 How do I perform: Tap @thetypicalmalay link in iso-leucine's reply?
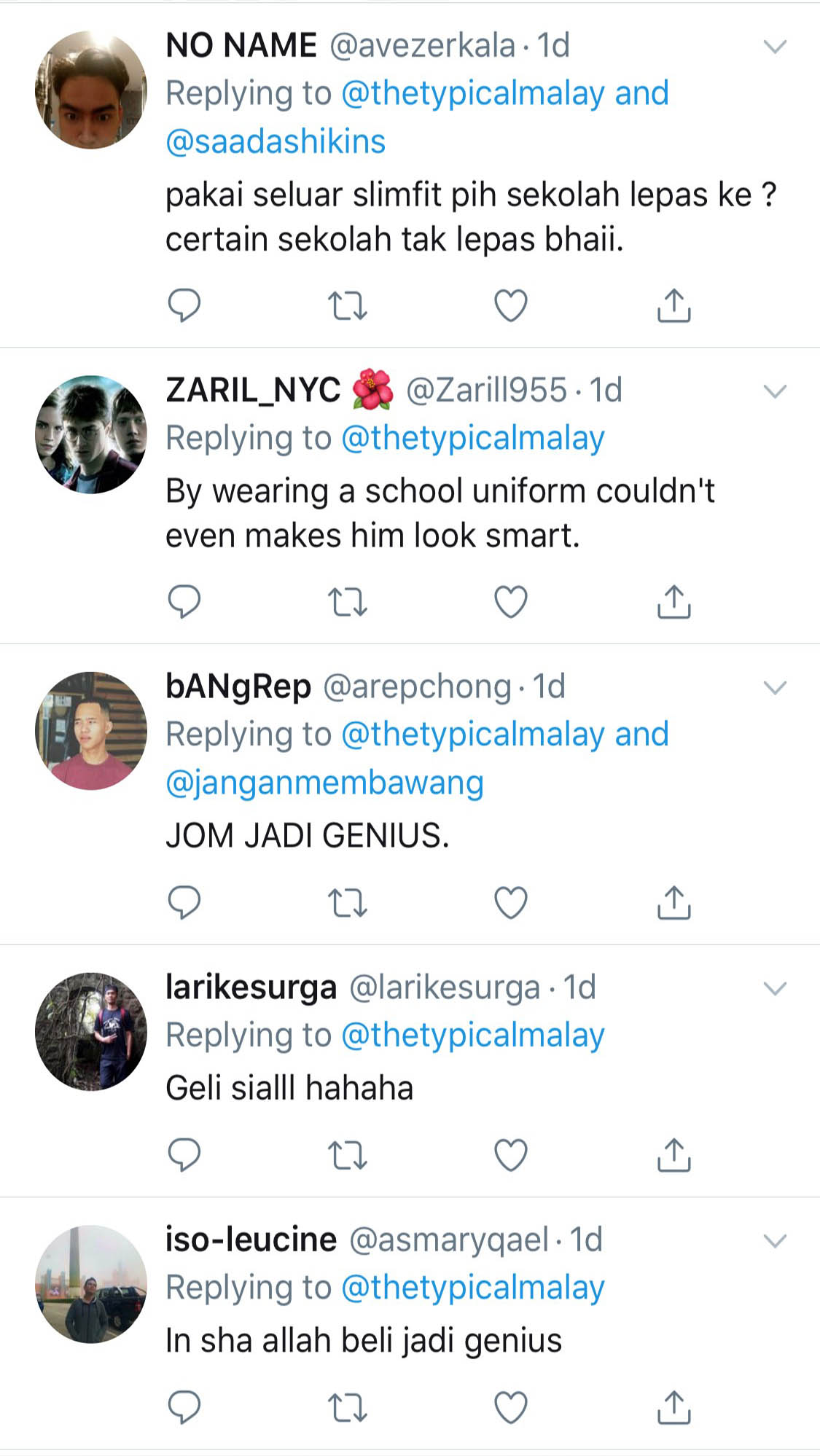[473, 1288]
